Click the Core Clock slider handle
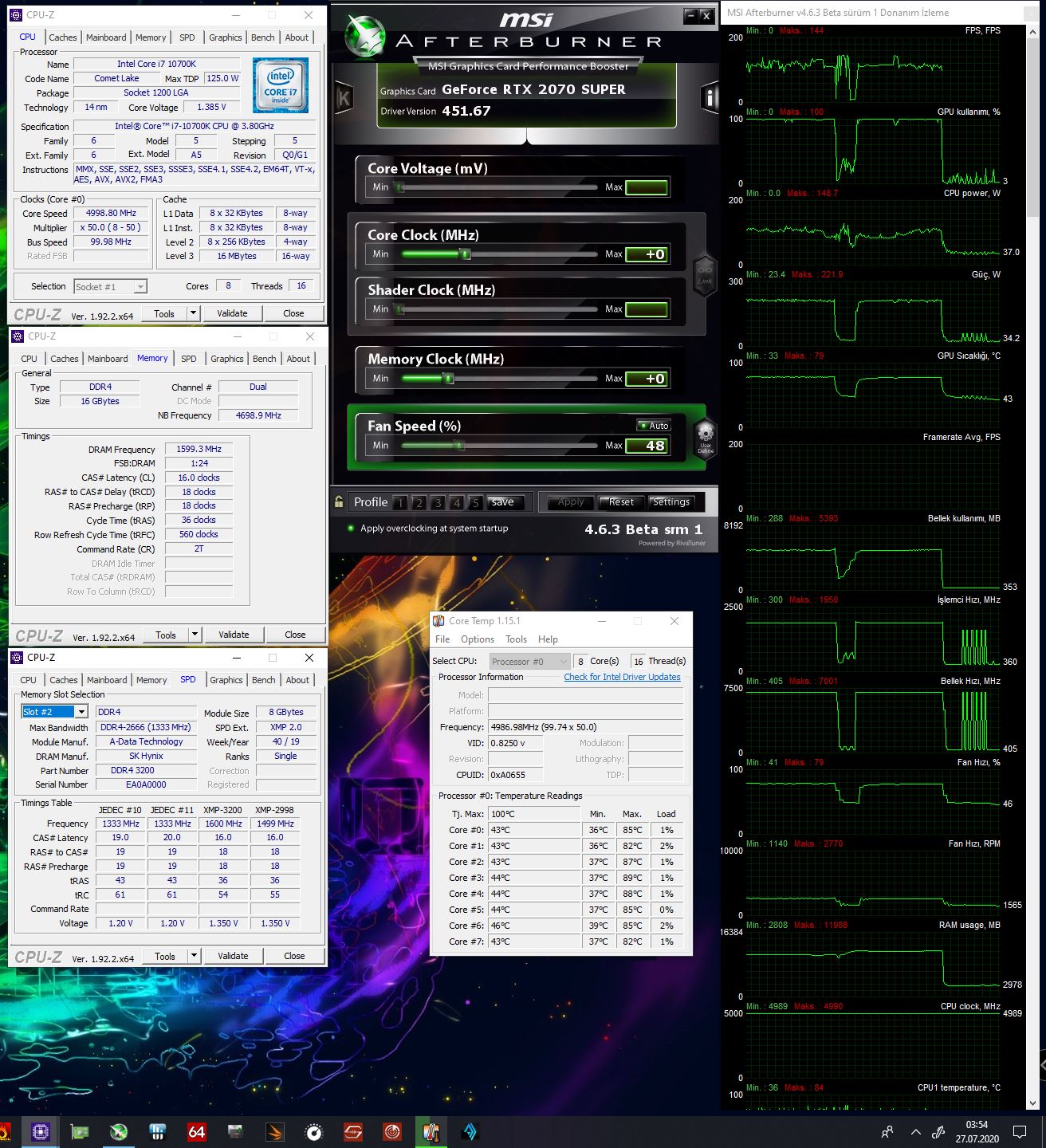1046x1148 pixels. coord(466,254)
